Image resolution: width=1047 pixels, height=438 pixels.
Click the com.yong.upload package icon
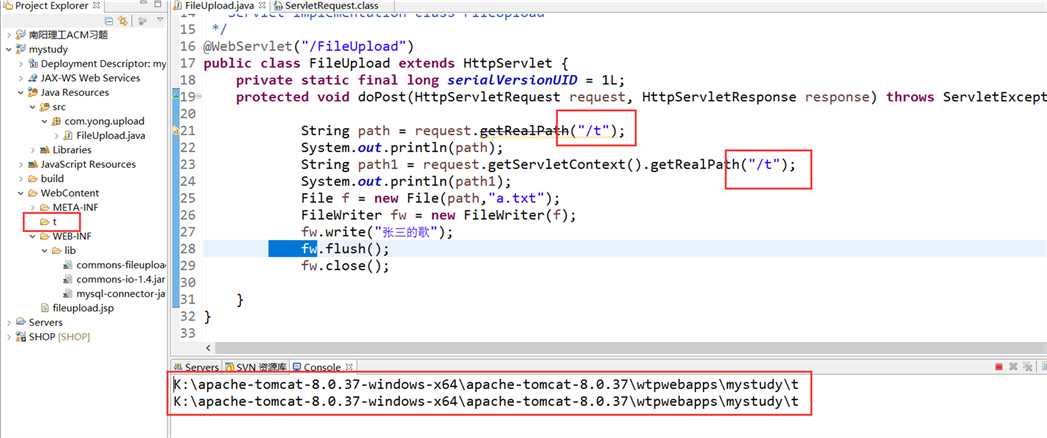click(x=57, y=122)
